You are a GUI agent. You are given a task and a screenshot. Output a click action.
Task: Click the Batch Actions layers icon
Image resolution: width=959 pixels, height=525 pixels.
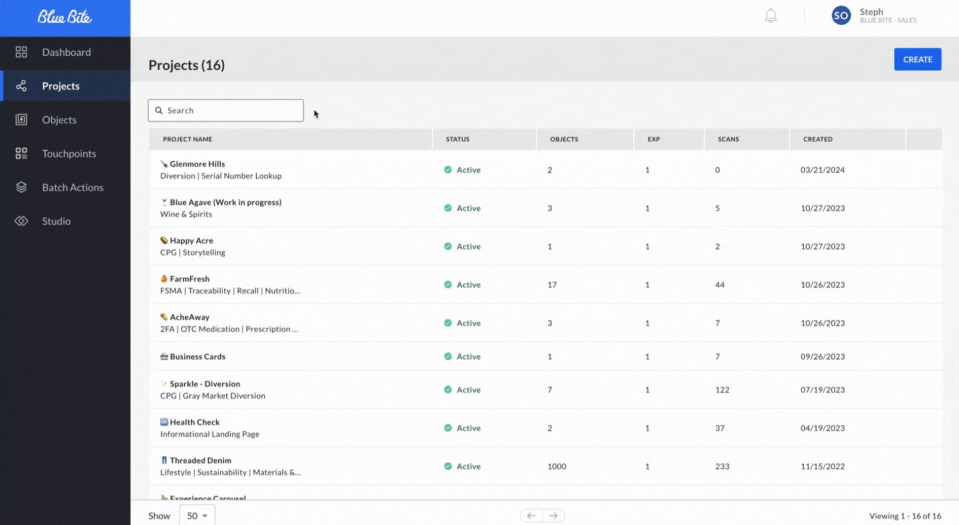21,187
